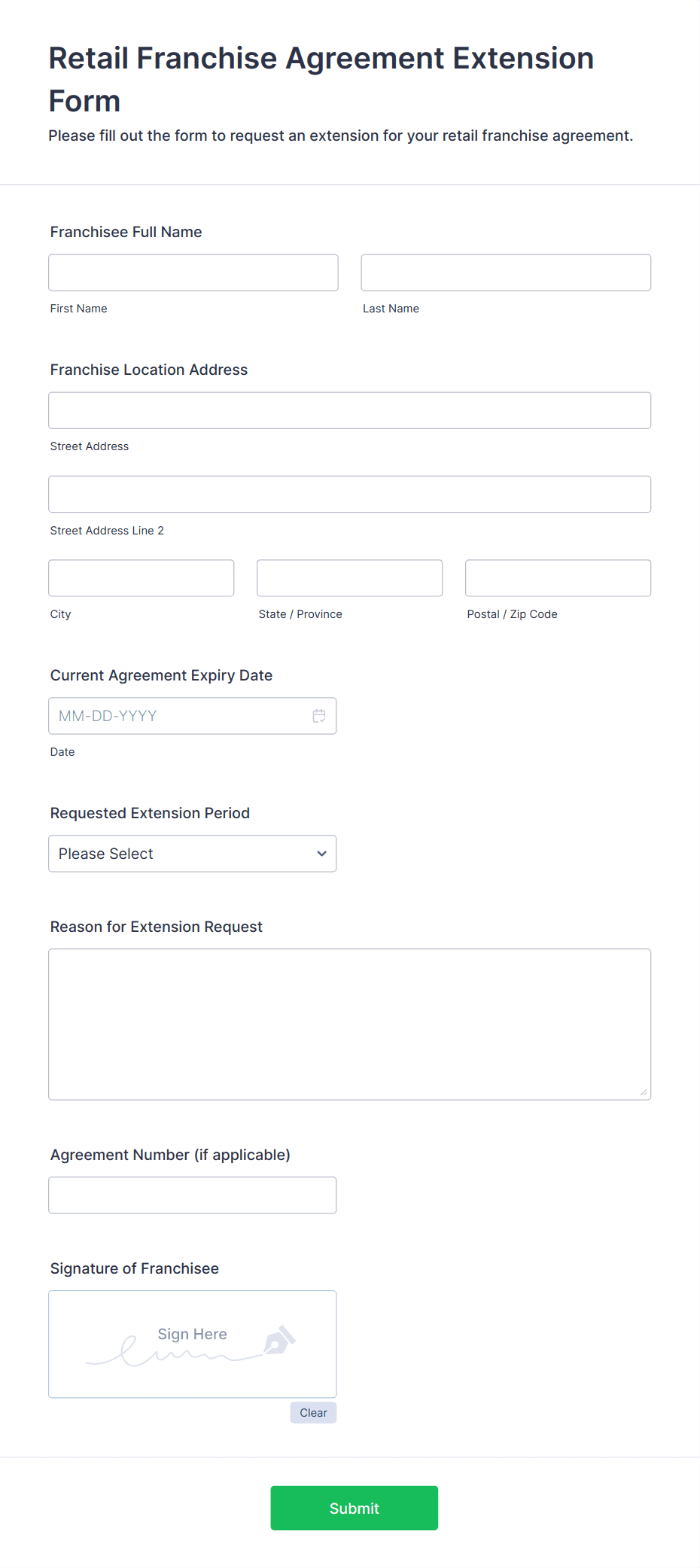Select the City text box

[142, 578]
